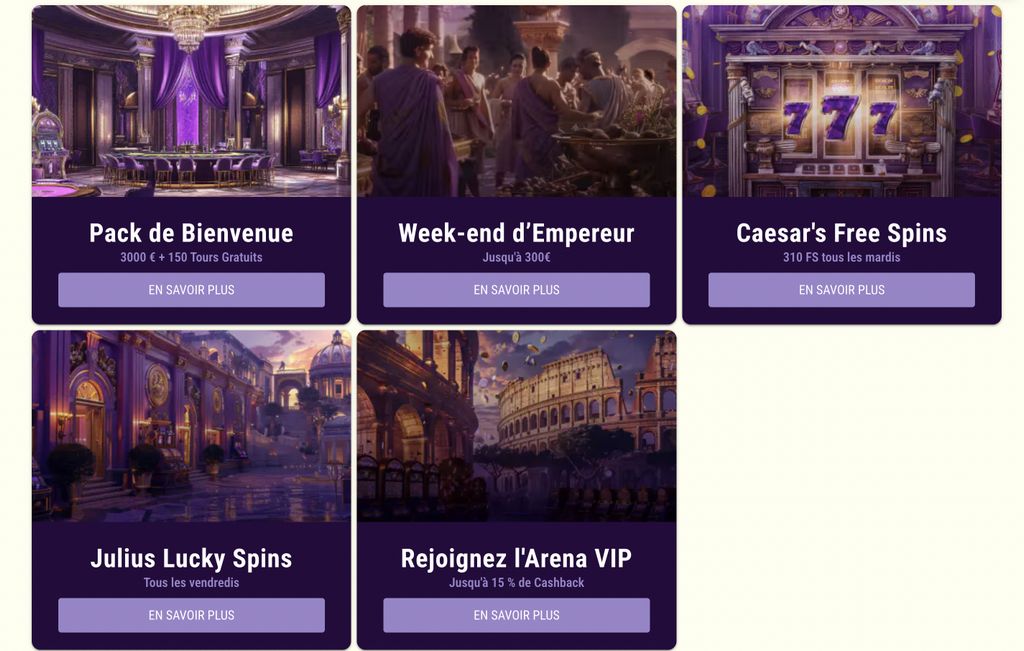Click EN SAVOIR PLUS under Pack de Bienvenue
This screenshot has height=651, width=1024.
tap(192, 290)
